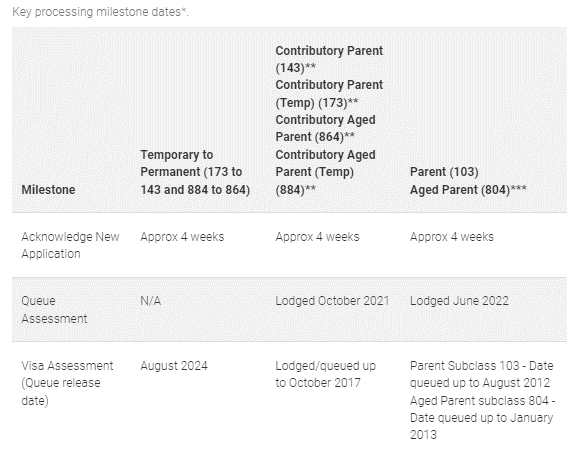
Task: Click 'Contributory Aged Parent (Temp) (884)' header text
Action: point(325,172)
